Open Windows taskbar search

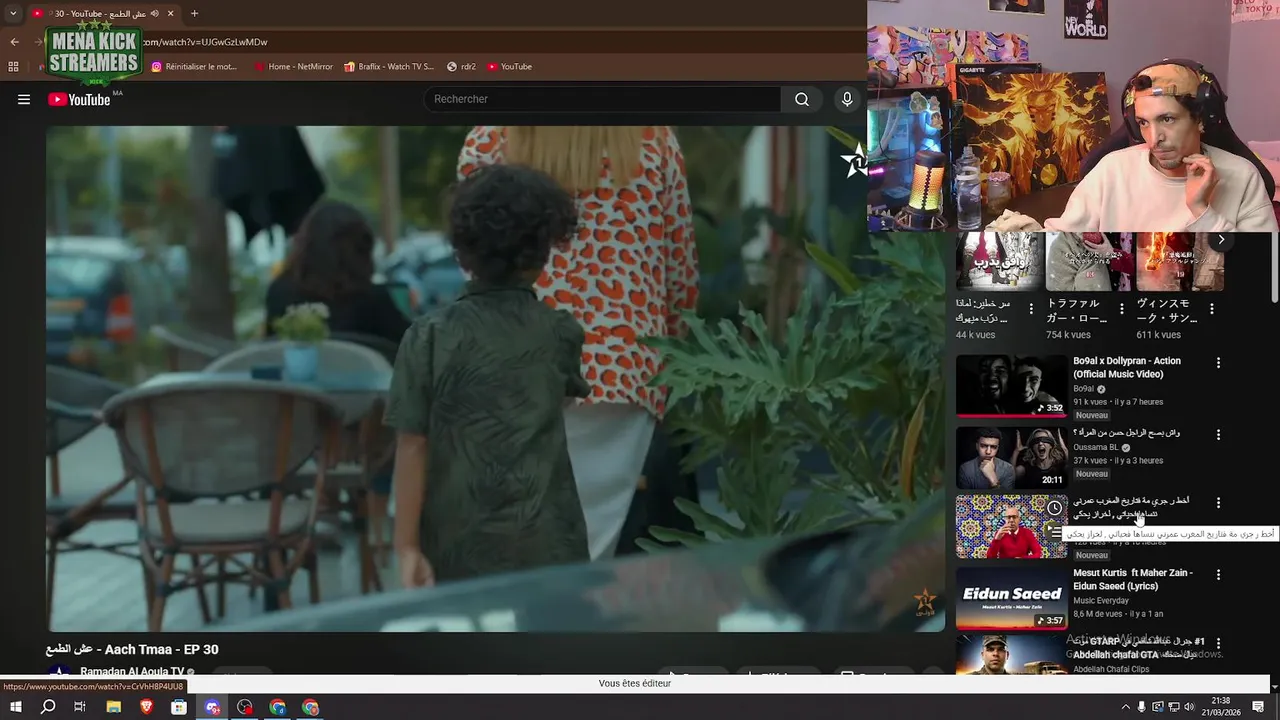48,707
